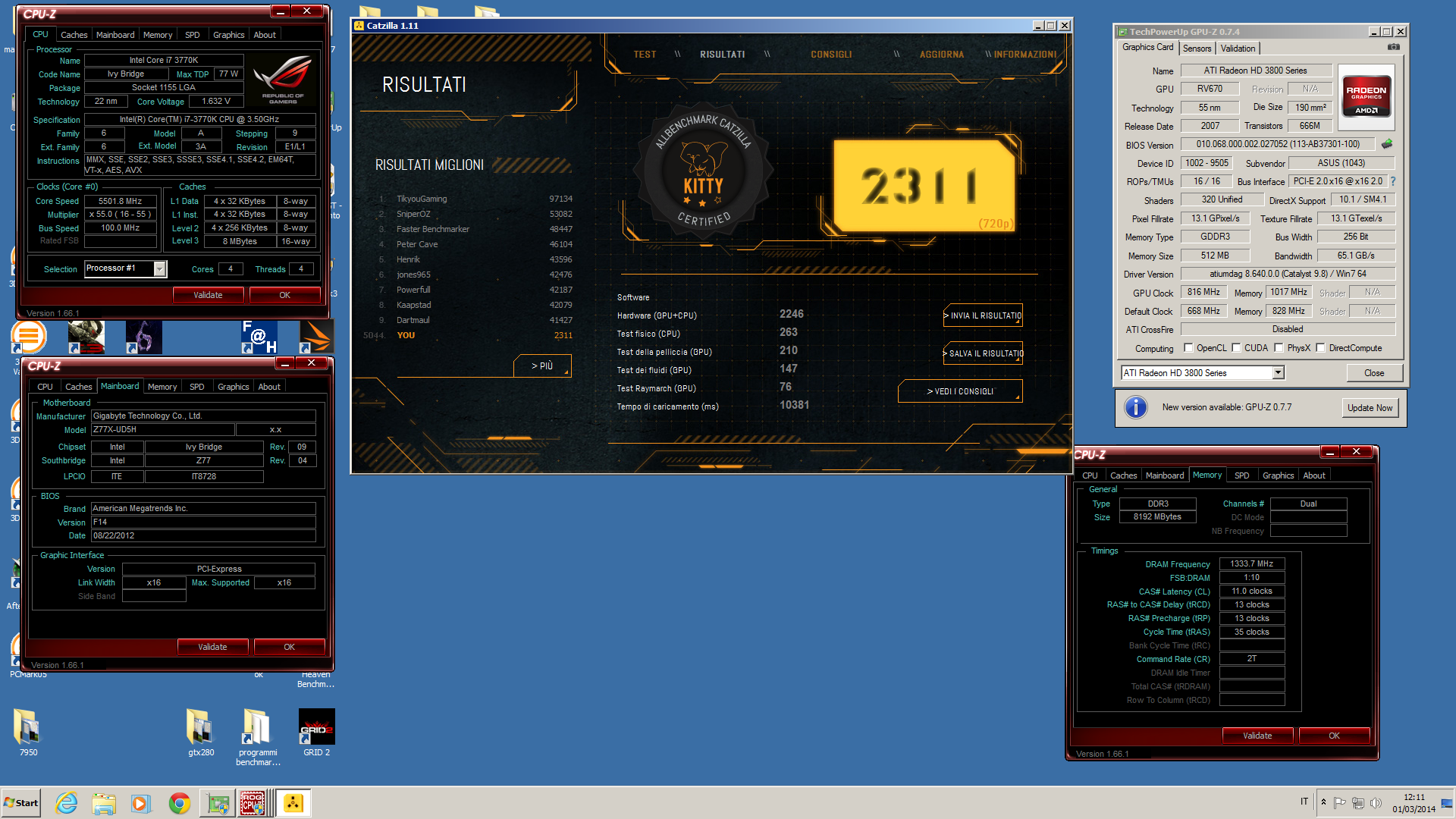1456x819 pixels.
Task: Expand hidden tray icons arrow
Action: click(x=1323, y=802)
